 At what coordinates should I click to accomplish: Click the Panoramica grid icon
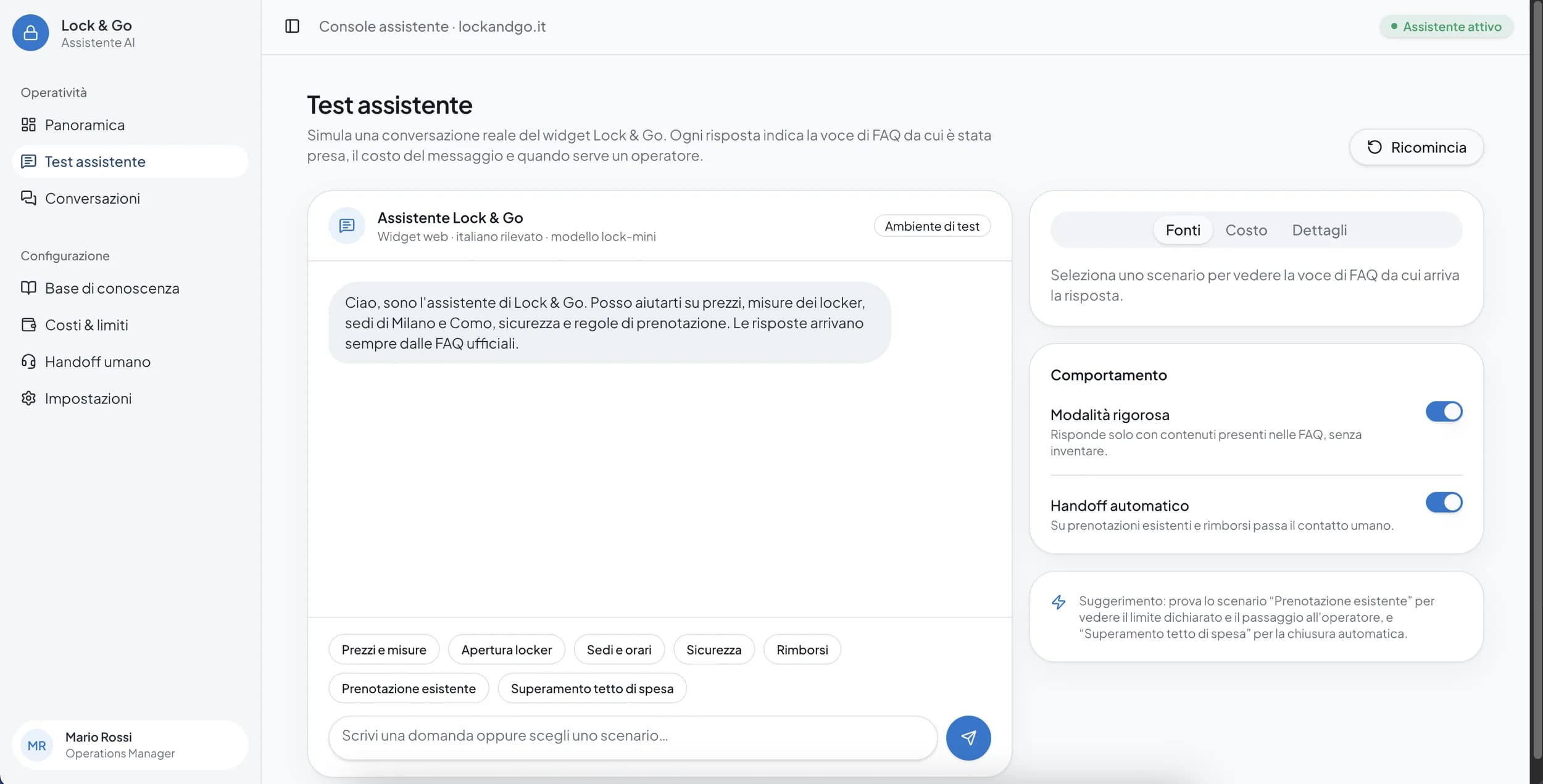tap(28, 125)
